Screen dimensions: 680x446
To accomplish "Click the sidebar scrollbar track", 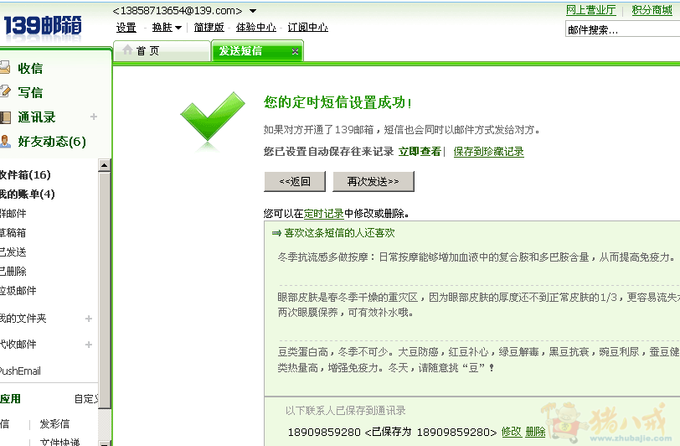I will point(104,425).
